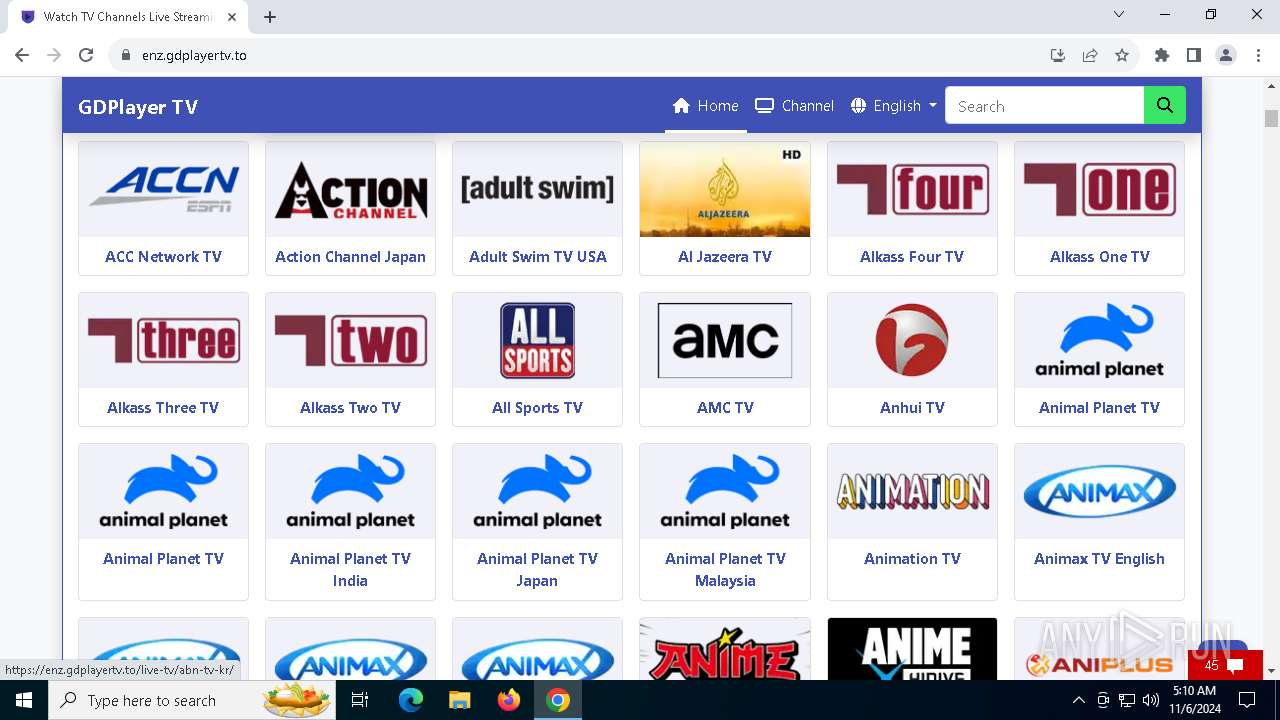1280x720 pixels.
Task: Click the green search magnifier button
Action: point(1165,106)
